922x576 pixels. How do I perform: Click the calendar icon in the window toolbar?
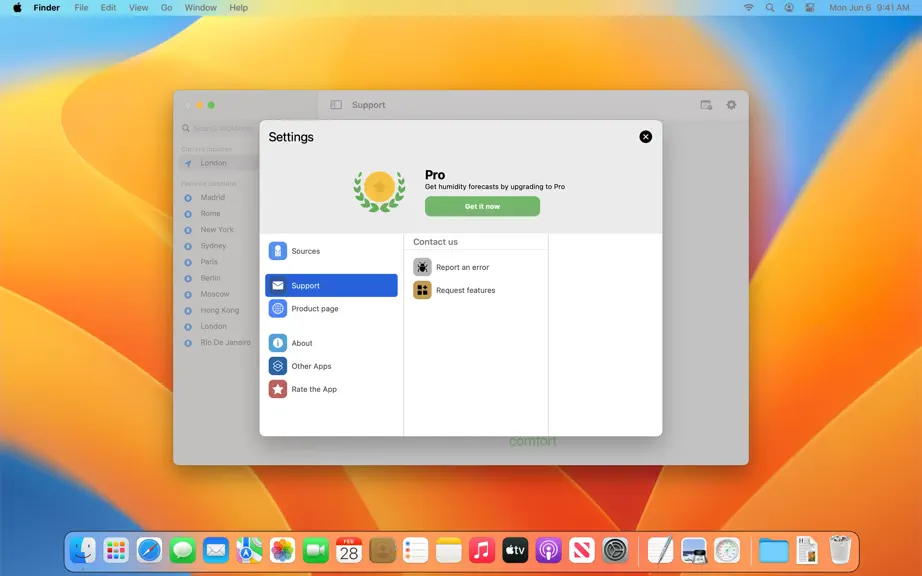coord(706,105)
